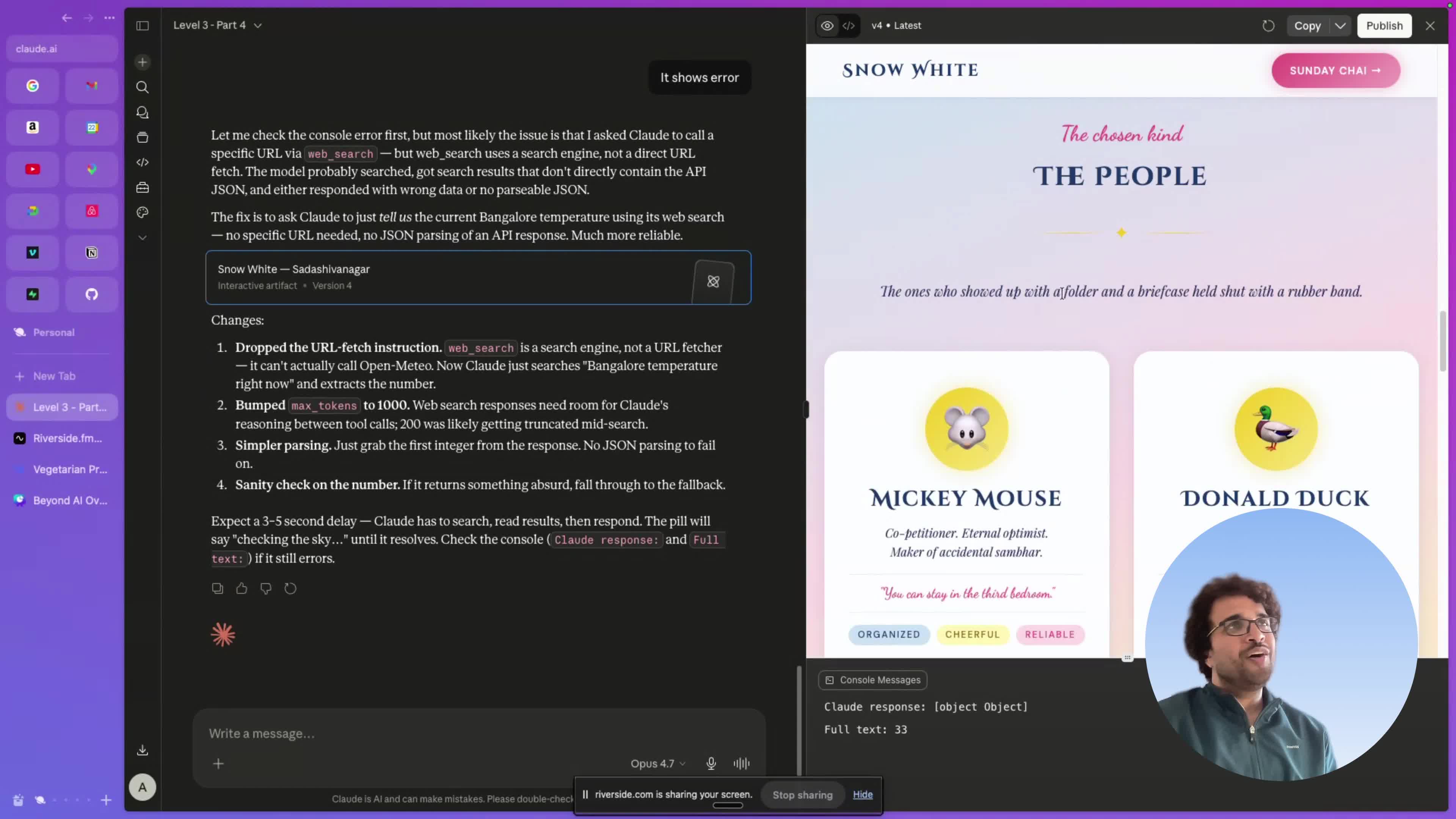Reload the artifact preview
This screenshot has height=819, width=1456.
[x=1268, y=25]
